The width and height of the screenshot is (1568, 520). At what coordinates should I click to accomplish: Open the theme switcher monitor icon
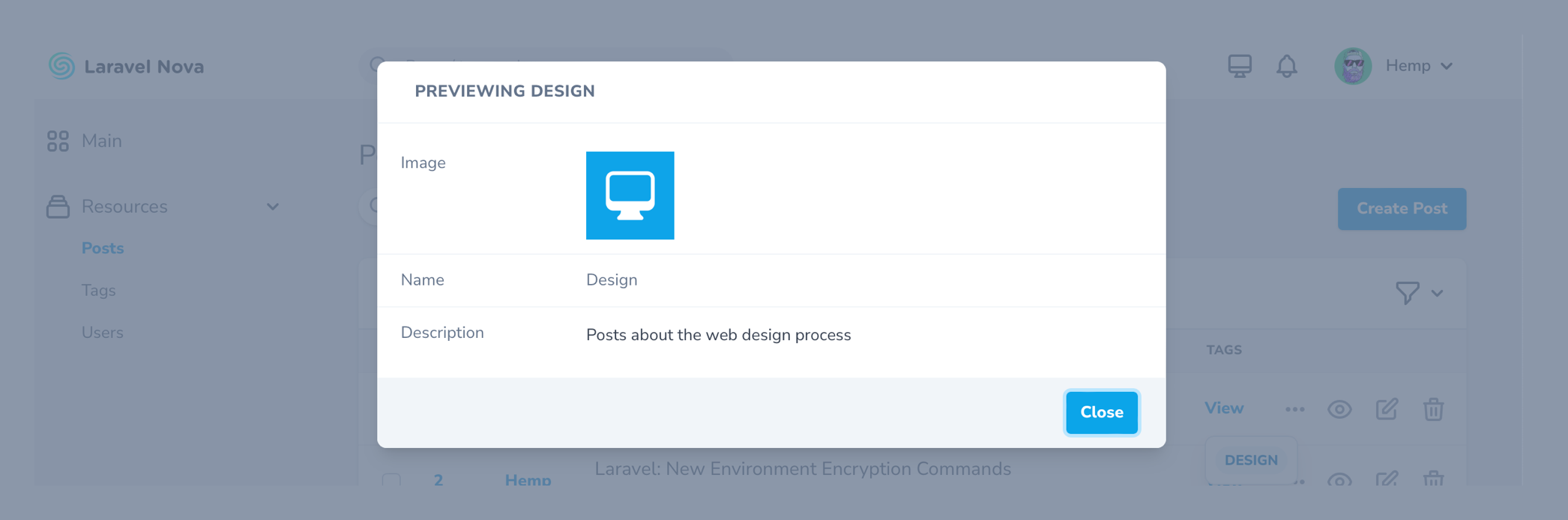[x=1240, y=66]
